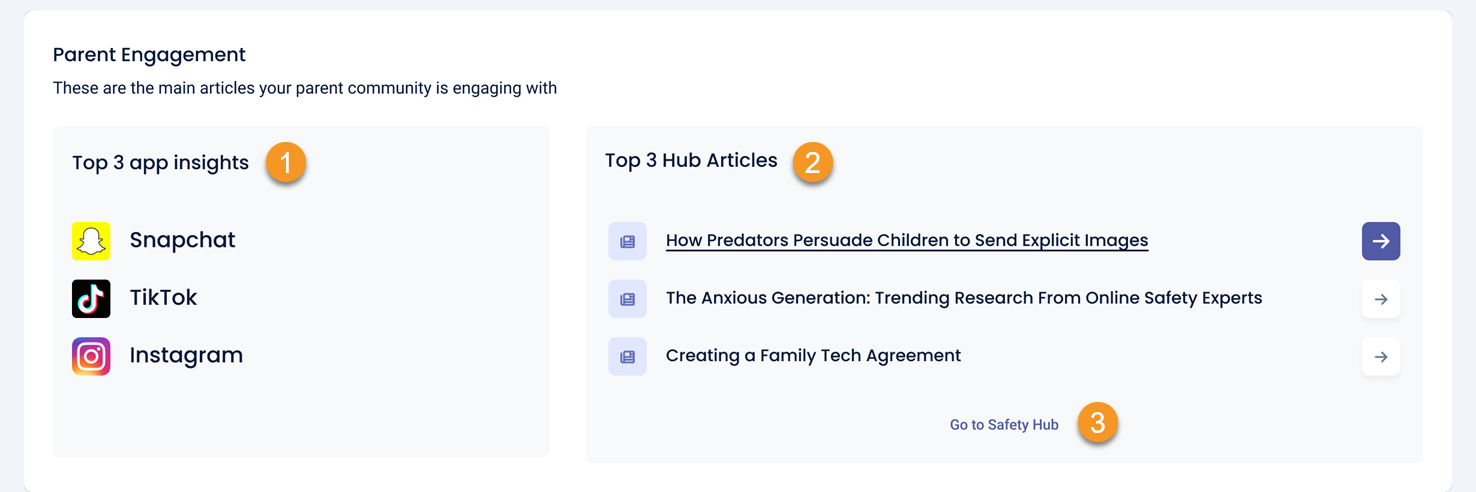Select the TikTok app insight label
This screenshot has width=1476, height=492.
[163, 298]
